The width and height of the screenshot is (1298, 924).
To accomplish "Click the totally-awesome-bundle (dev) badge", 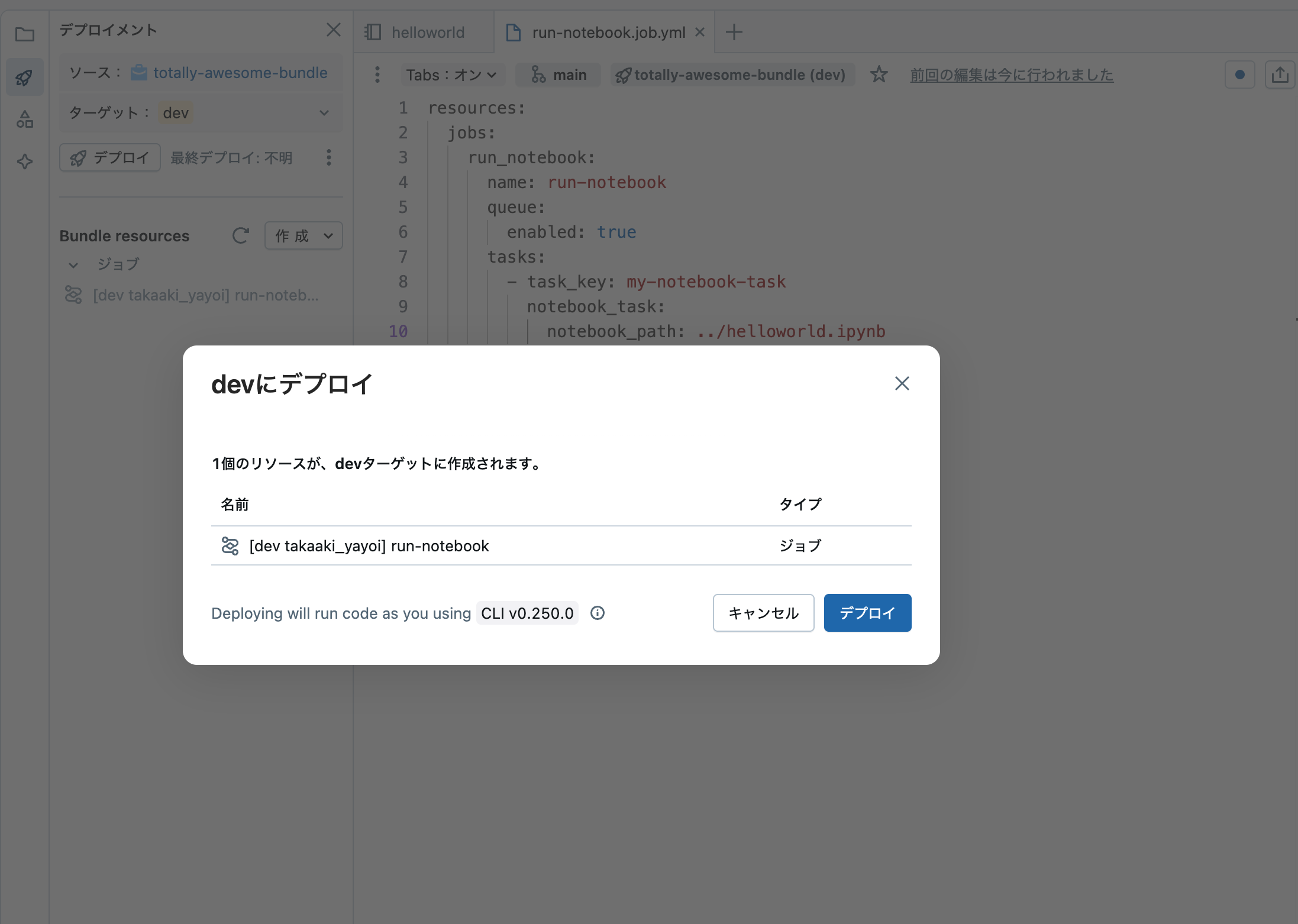I will point(731,75).
